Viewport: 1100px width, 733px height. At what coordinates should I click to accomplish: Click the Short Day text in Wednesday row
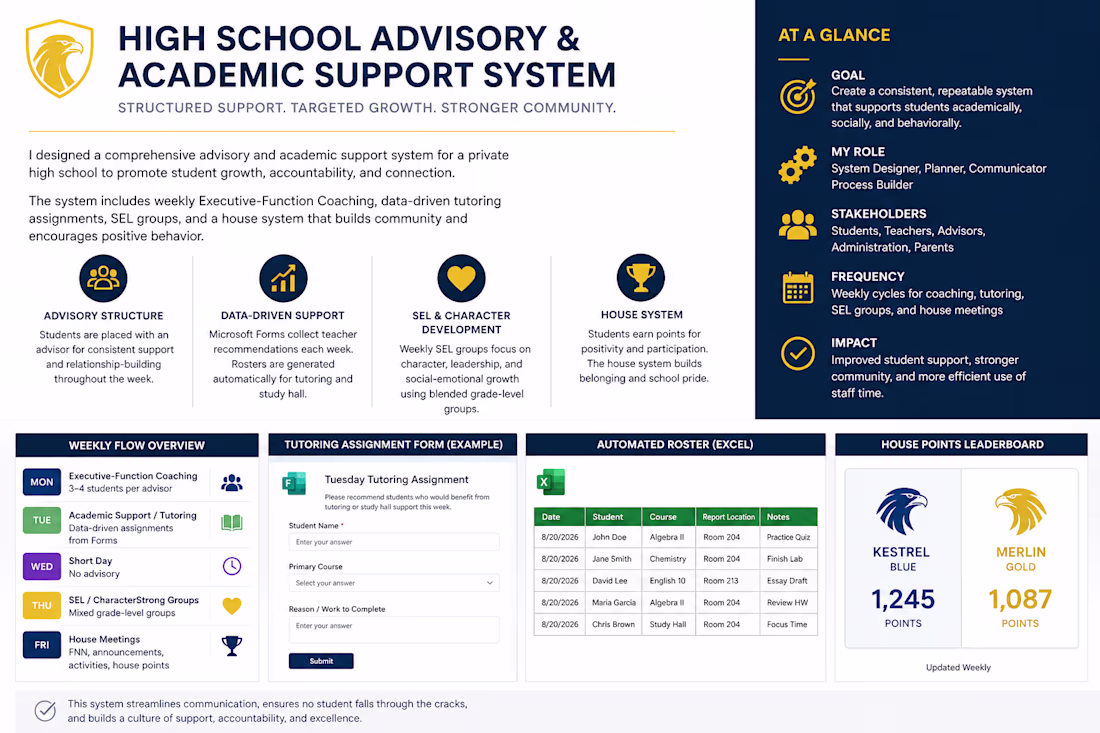pyautogui.click(x=90, y=561)
